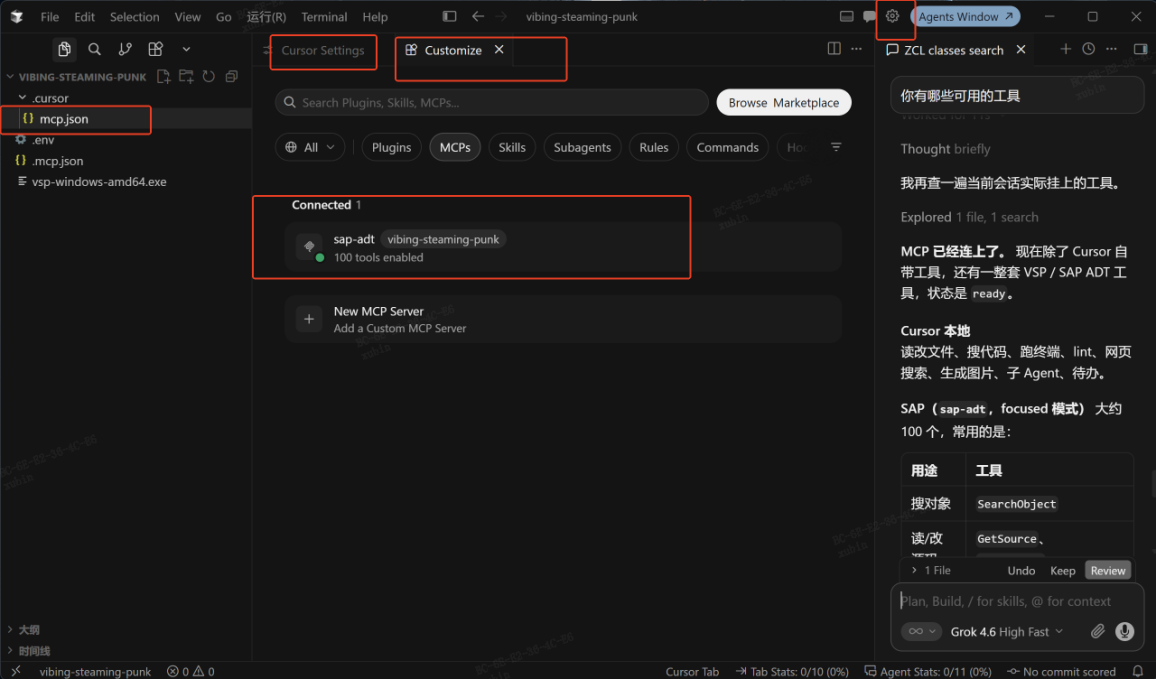
Task: Start voice input with the microphone icon
Action: (1124, 631)
